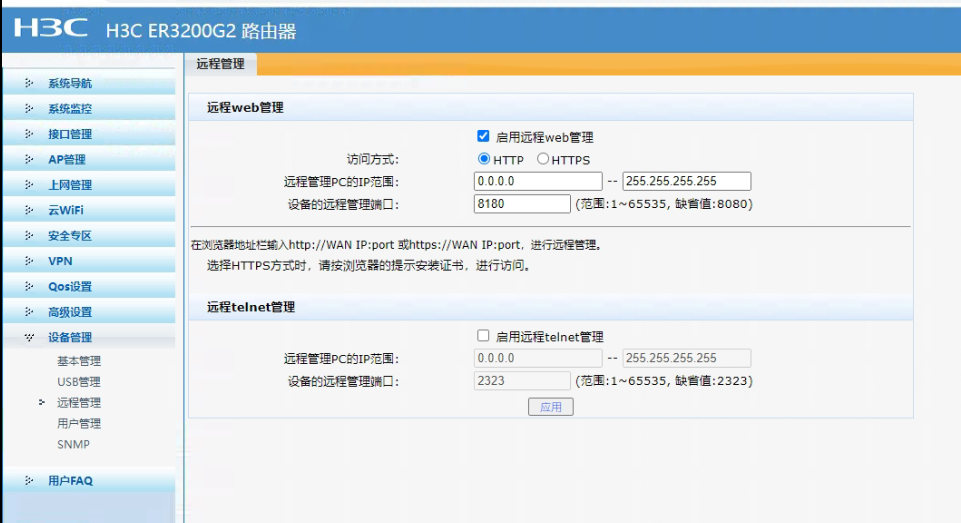Expand the 系统监控 menu arrow
This screenshot has width=961, height=523.
[29, 109]
